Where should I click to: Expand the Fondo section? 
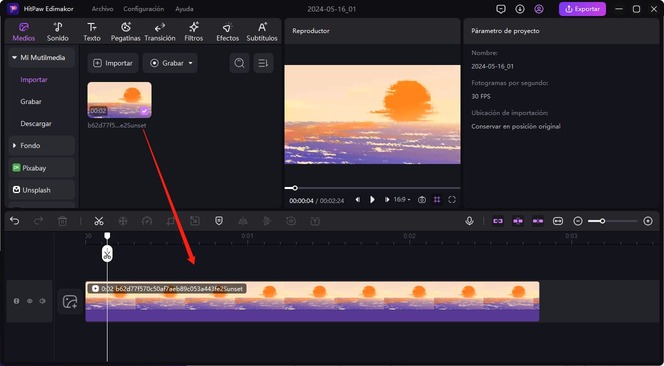(x=42, y=146)
